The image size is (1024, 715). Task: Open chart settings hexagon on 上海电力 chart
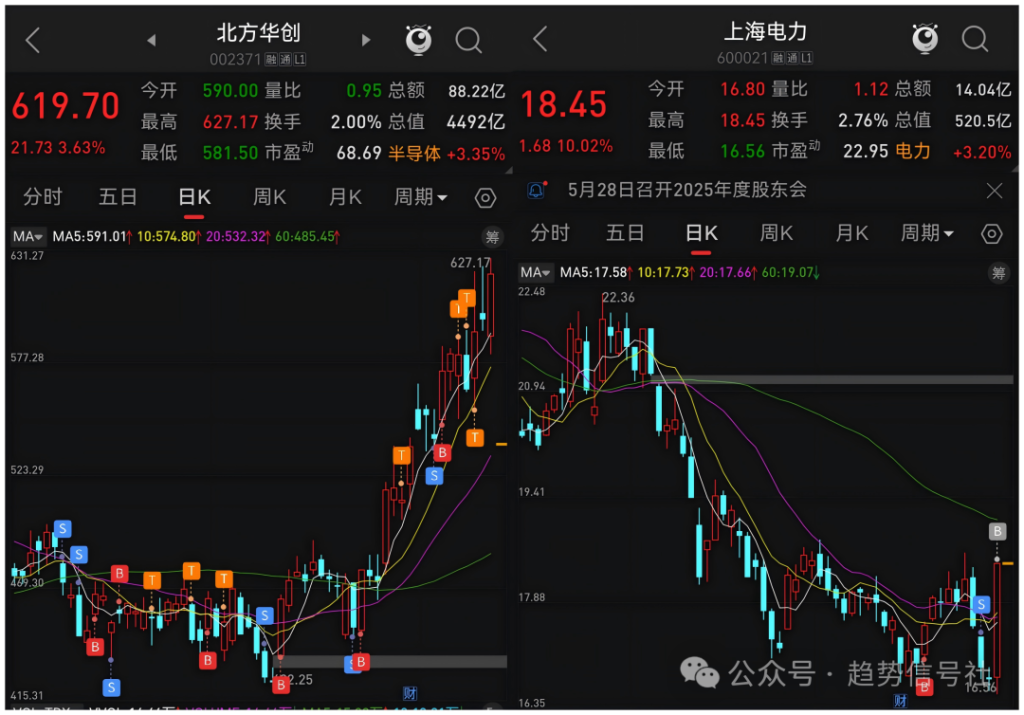[x=991, y=234]
